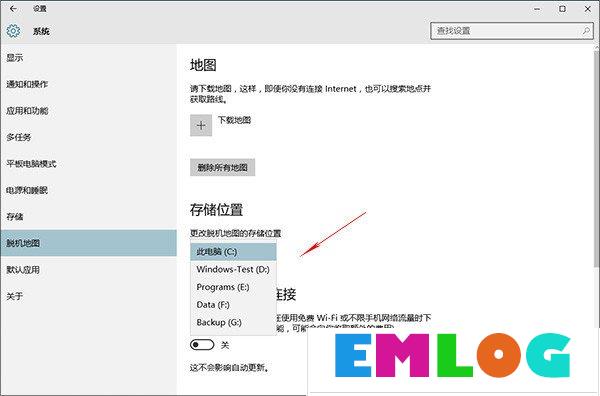The image size is (600, 396).
Task: Click the search magnifier icon
Action: click(x=586, y=31)
